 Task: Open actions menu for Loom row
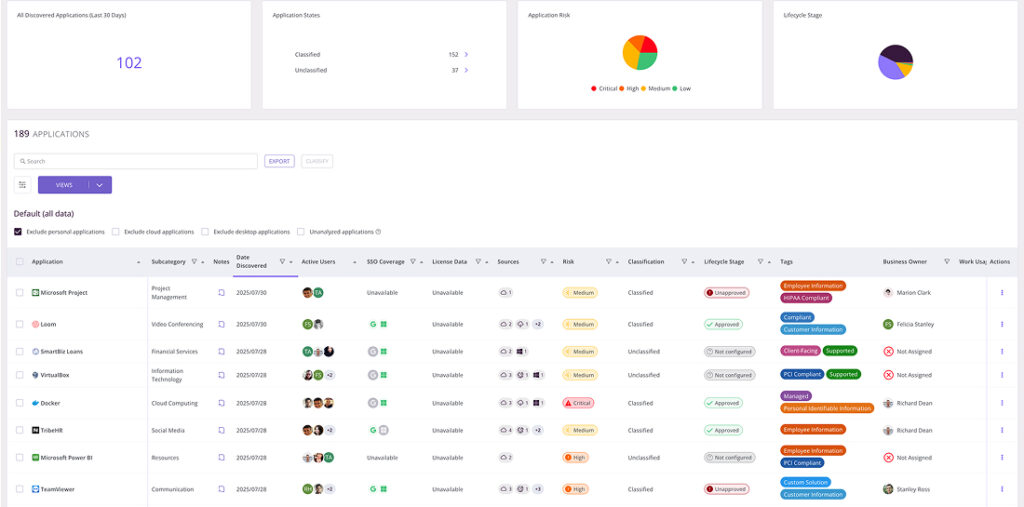[1002, 324]
